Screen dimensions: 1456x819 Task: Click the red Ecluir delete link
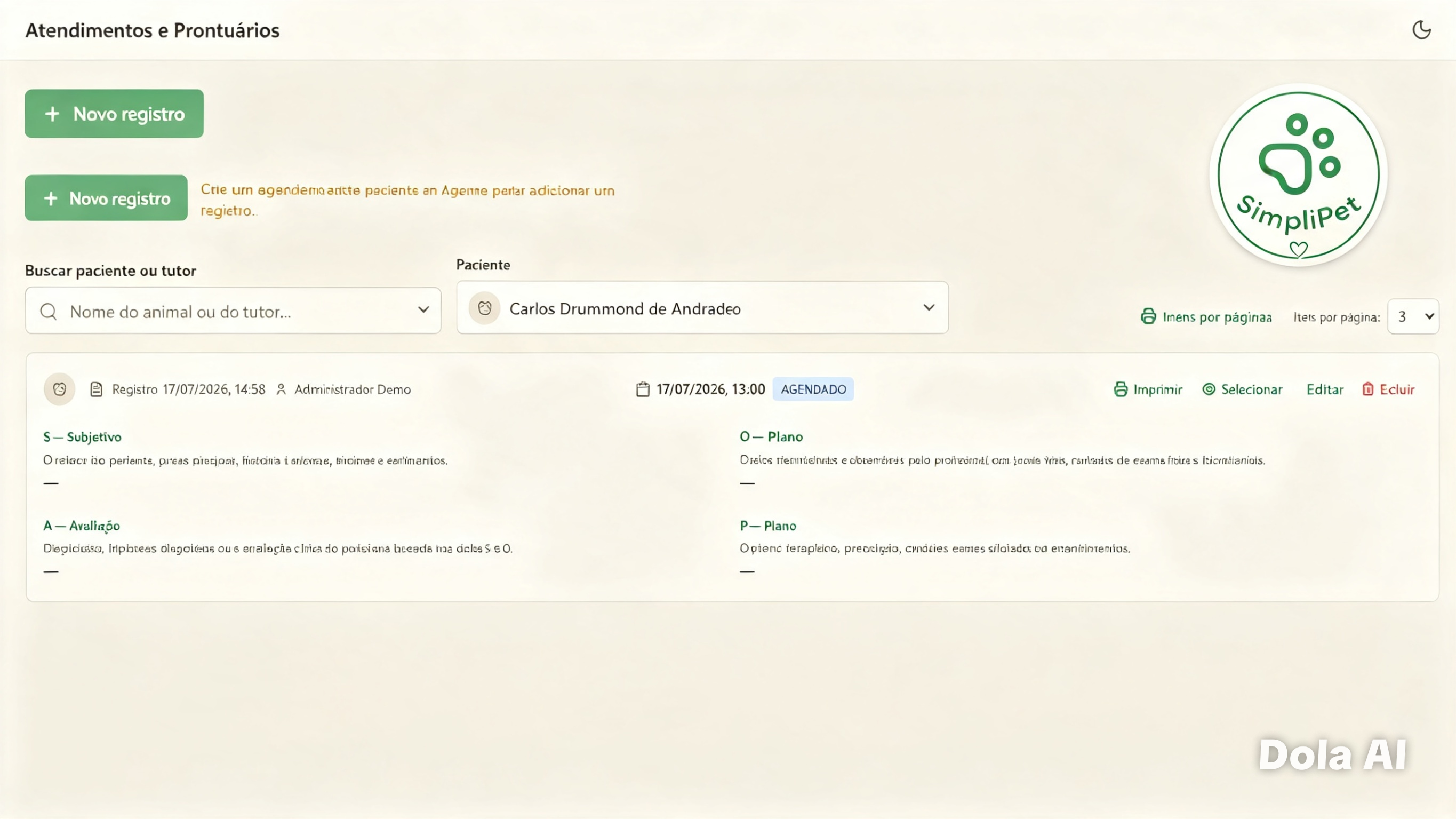point(1388,389)
